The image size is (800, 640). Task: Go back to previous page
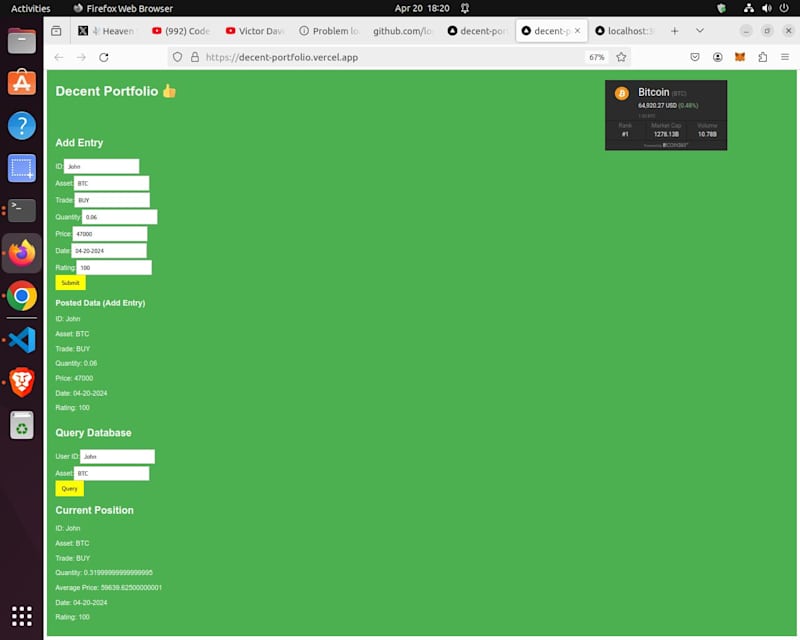(59, 57)
